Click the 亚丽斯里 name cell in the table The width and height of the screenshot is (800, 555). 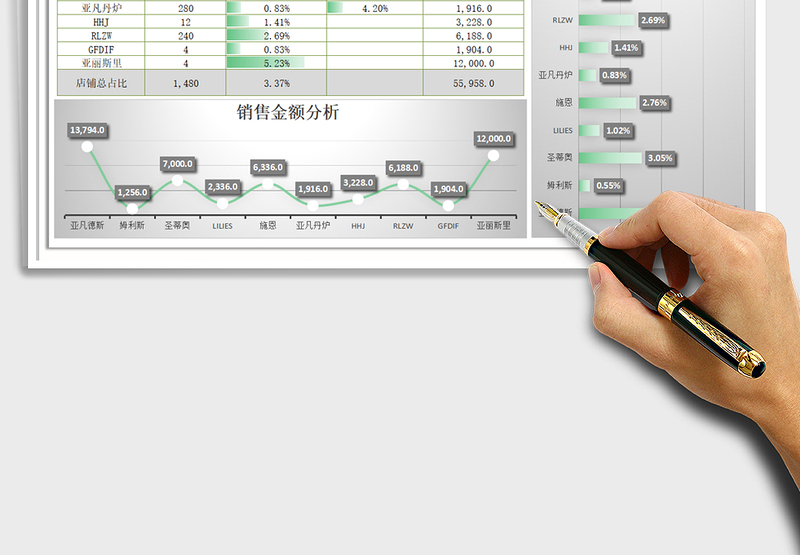point(101,63)
